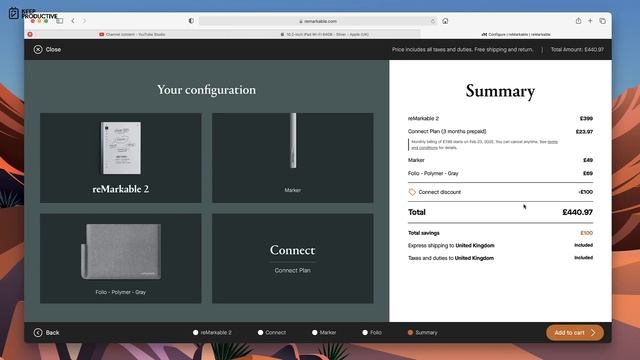
Task: Switch to YouTube Studio tab
Action: point(132,34)
